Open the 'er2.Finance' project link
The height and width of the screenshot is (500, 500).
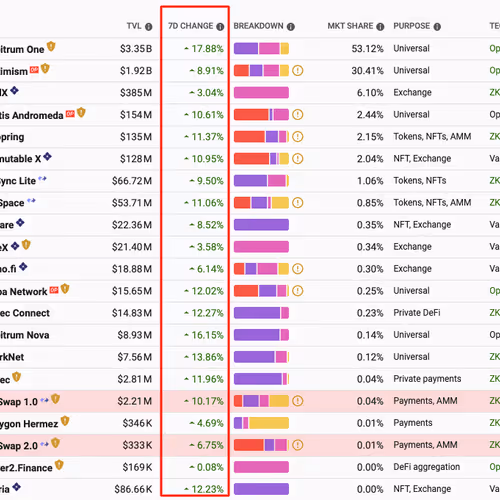(26, 468)
